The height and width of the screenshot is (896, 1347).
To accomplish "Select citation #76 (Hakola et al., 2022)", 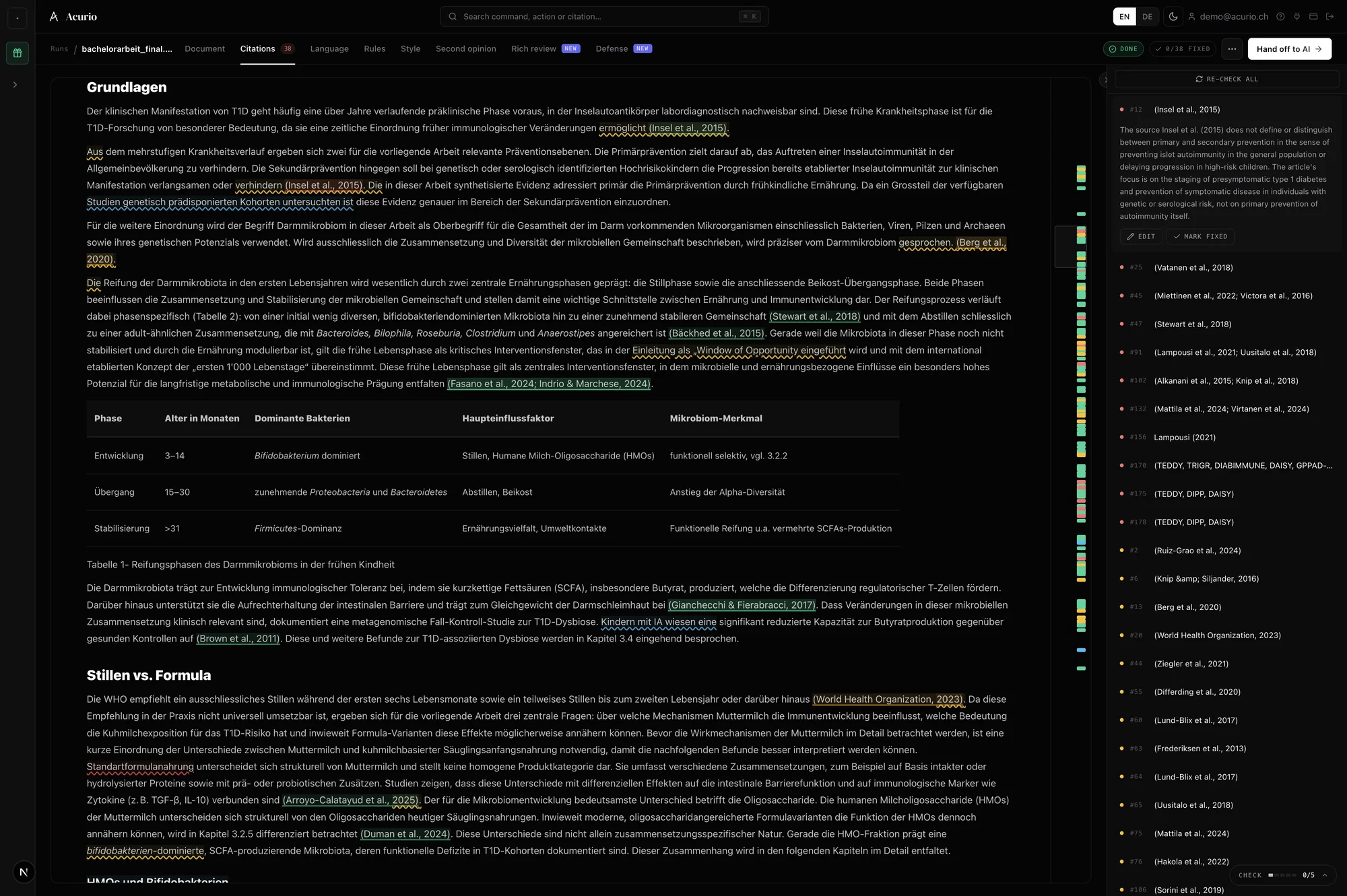I will point(1224,862).
